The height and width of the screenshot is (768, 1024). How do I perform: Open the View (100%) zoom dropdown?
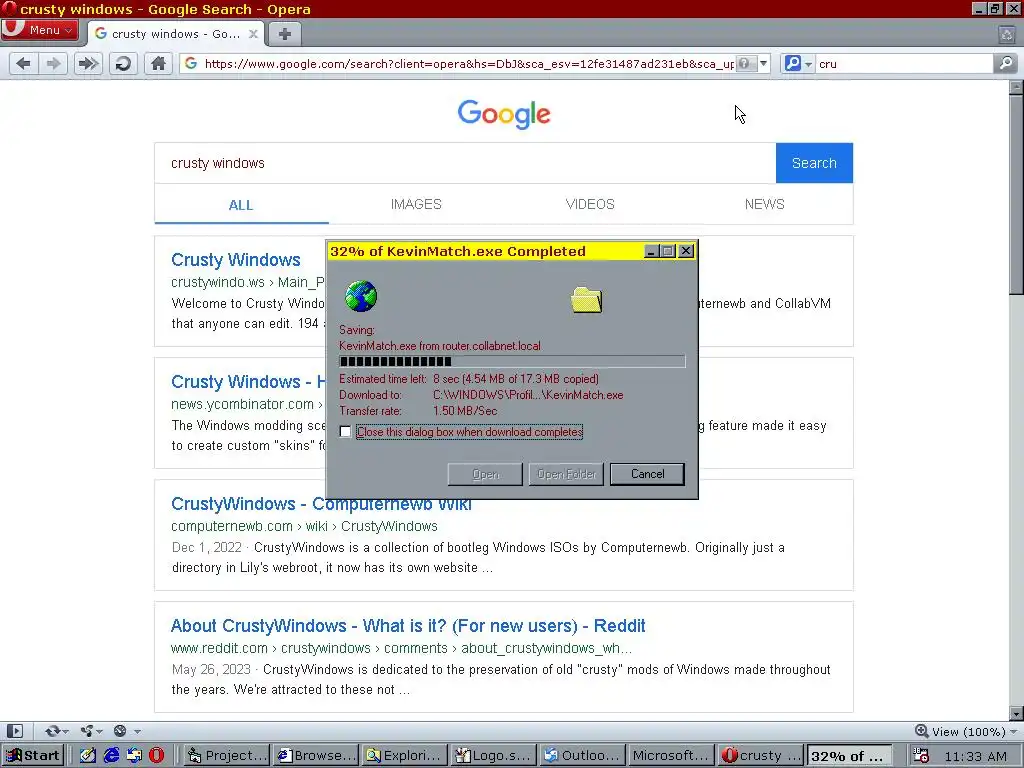(x=967, y=731)
